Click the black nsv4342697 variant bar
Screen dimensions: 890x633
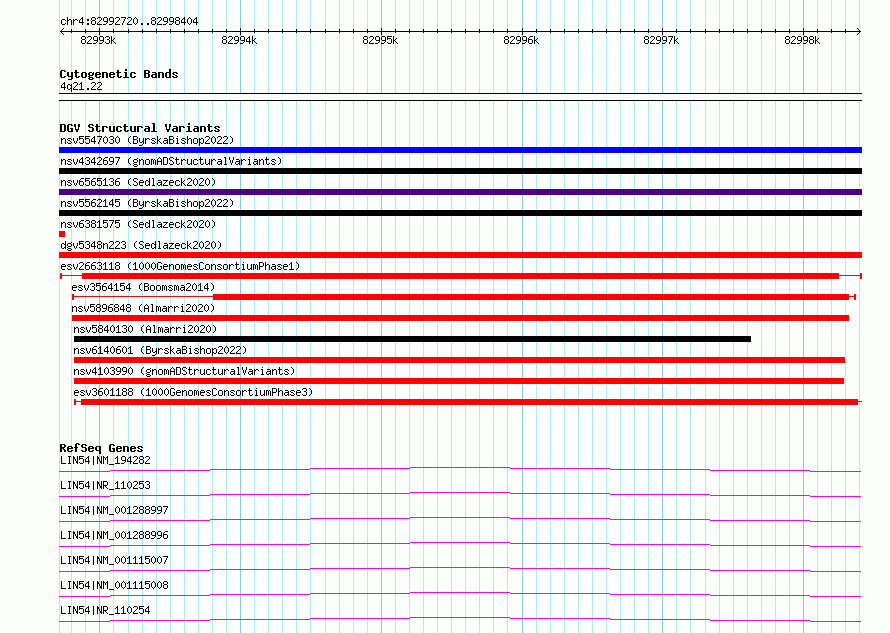[x=460, y=171]
